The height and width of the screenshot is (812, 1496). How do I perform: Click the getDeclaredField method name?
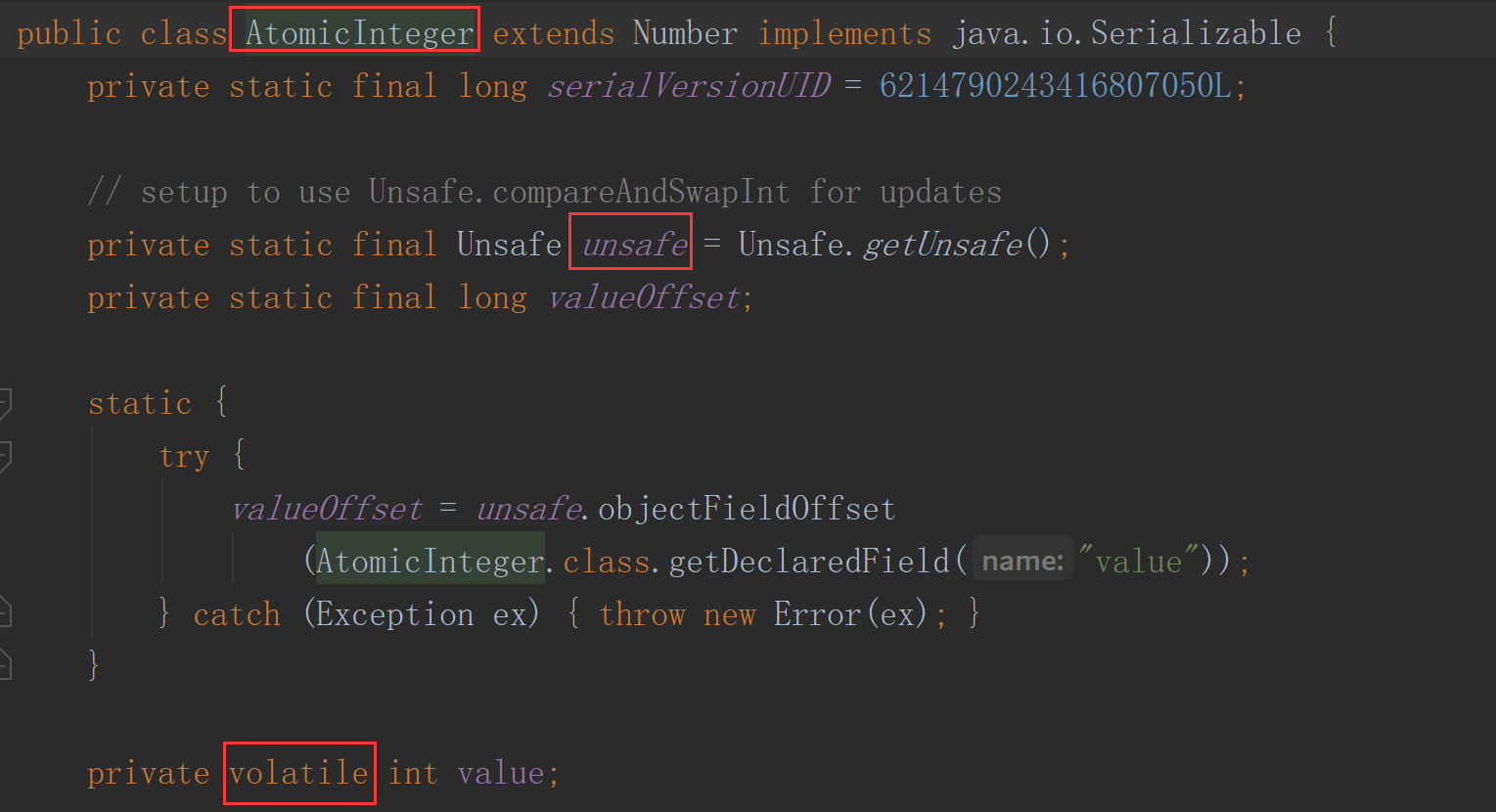pyautogui.click(x=809, y=562)
